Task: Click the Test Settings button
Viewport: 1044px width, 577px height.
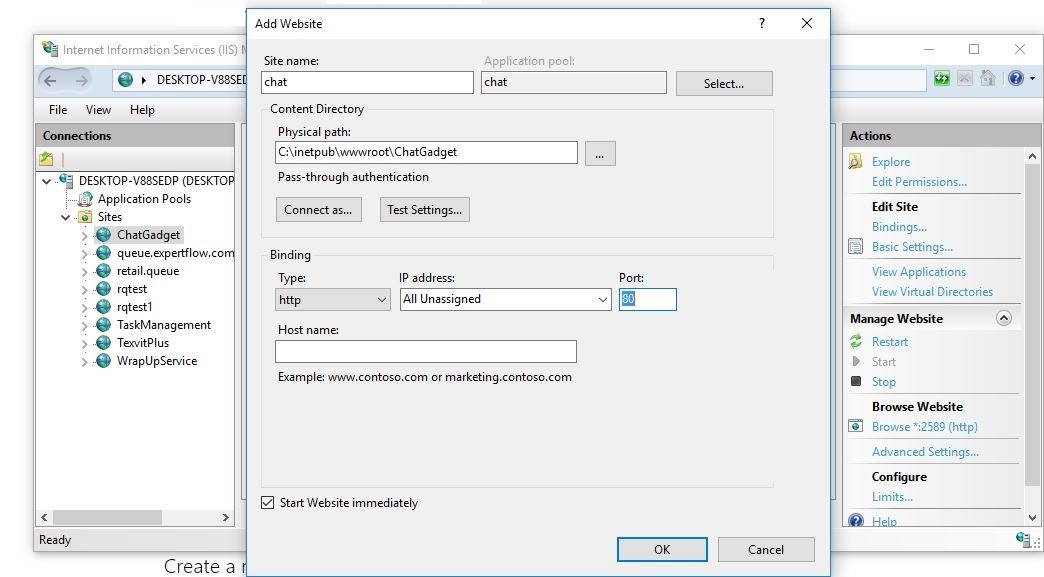Action: pos(424,210)
